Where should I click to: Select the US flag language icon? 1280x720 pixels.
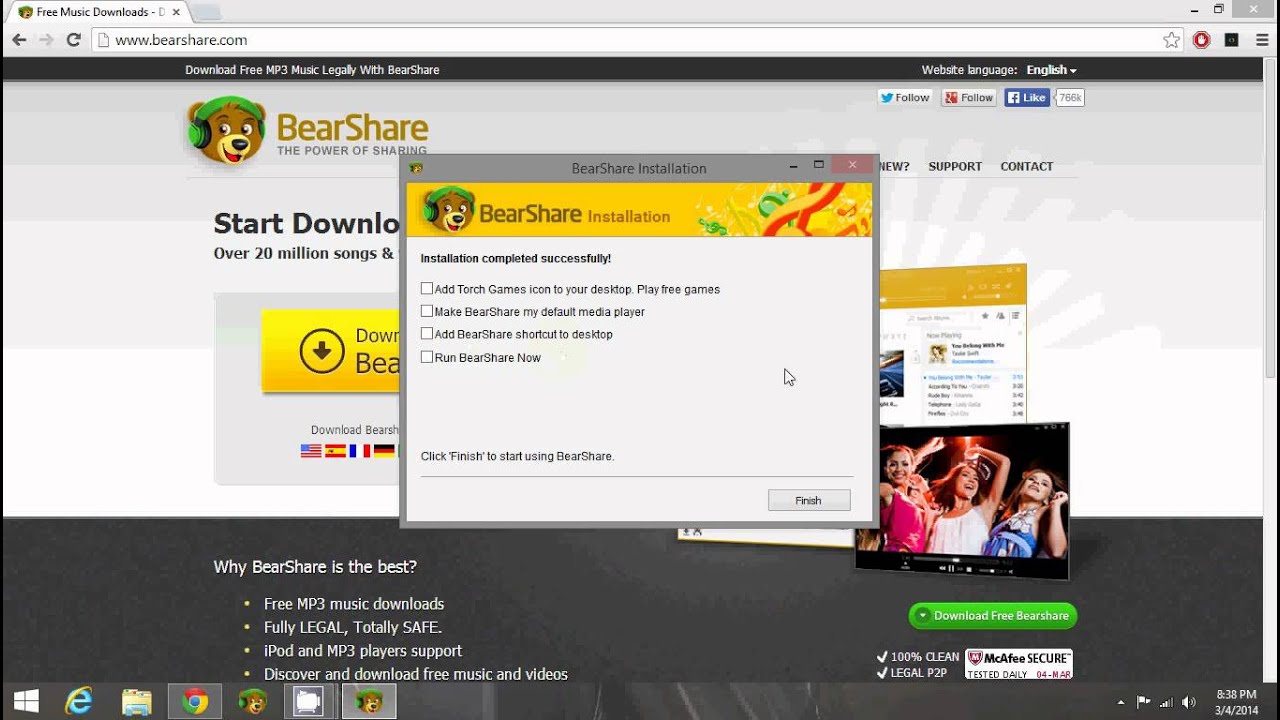pyautogui.click(x=311, y=451)
